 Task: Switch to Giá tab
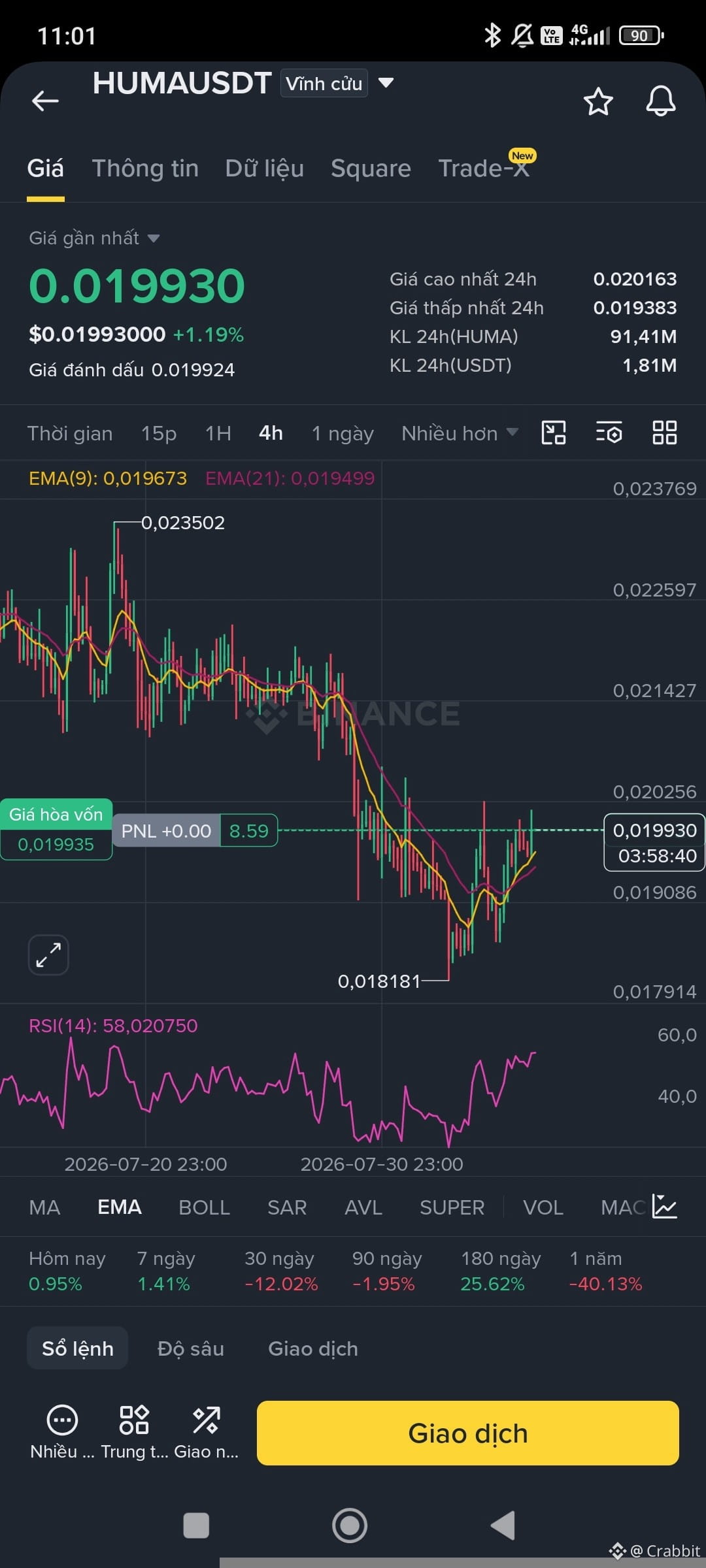(x=45, y=169)
